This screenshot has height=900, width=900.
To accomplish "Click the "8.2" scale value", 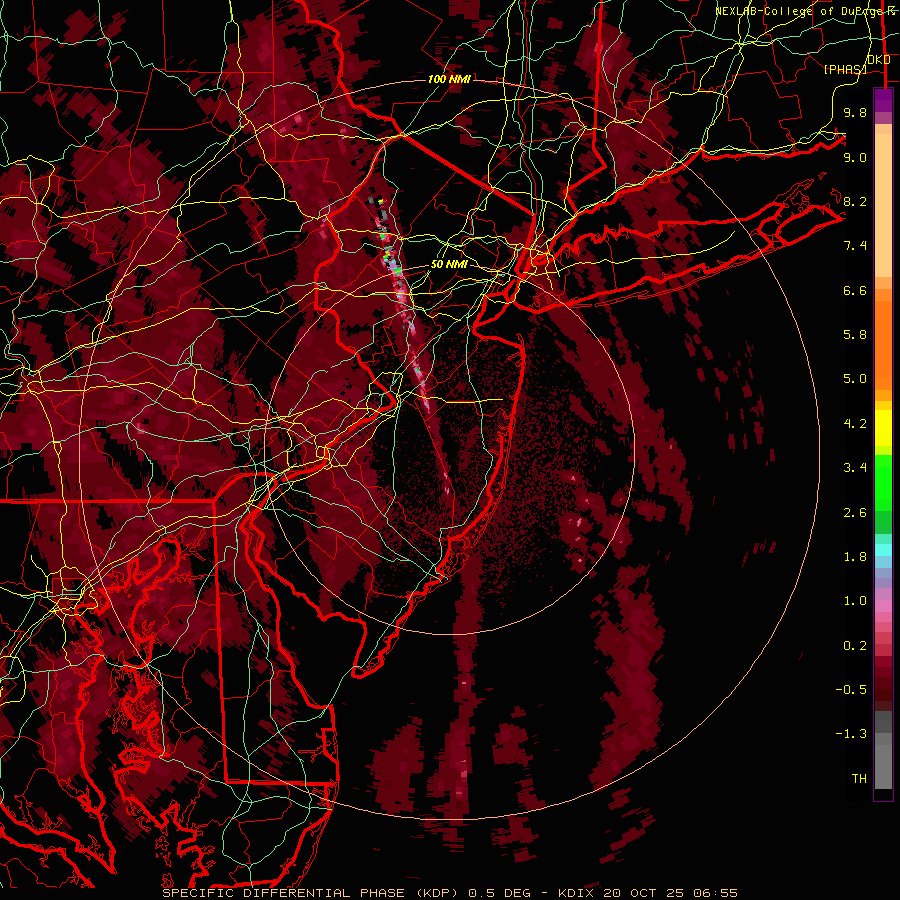I will pyautogui.click(x=855, y=201).
